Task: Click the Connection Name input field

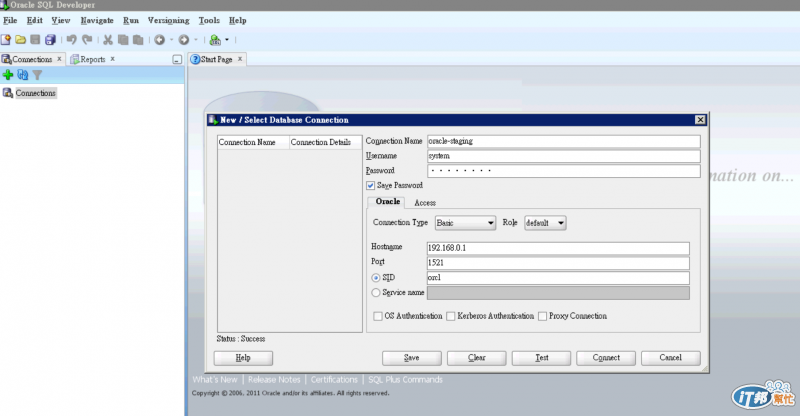Action: point(564,141)
